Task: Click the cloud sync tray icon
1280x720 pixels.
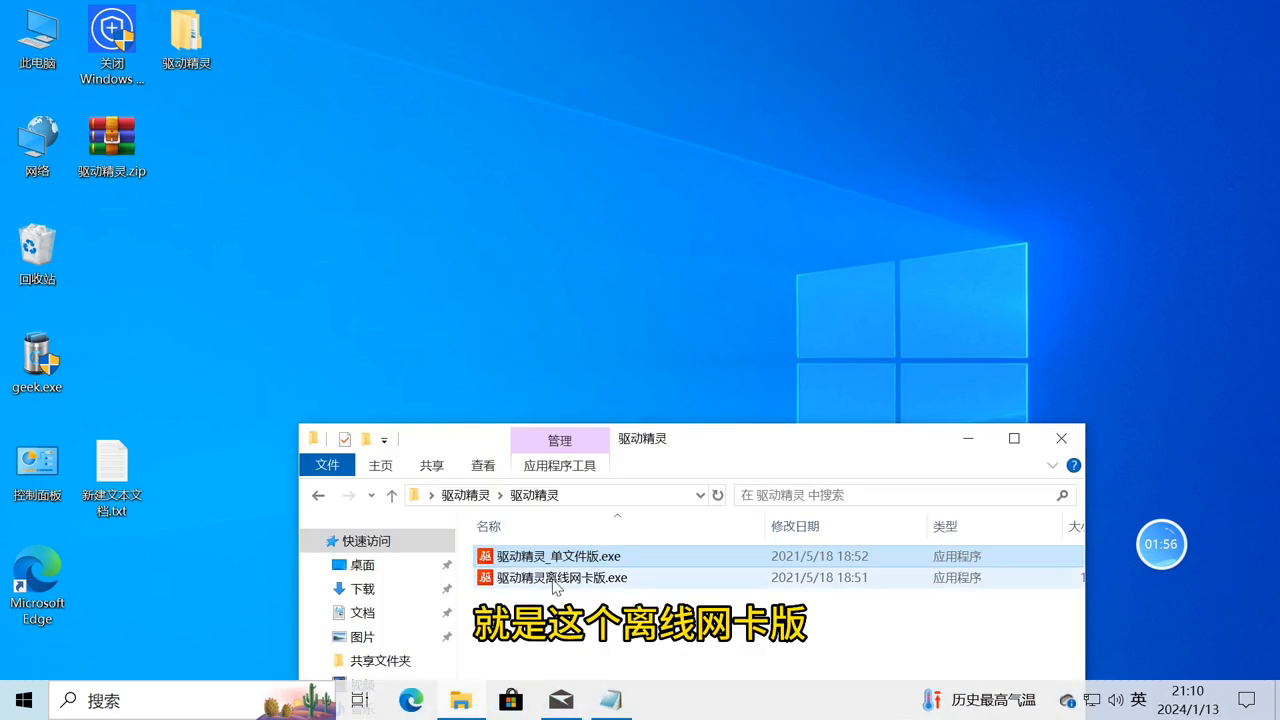Action: click(x=1068, y=700)
